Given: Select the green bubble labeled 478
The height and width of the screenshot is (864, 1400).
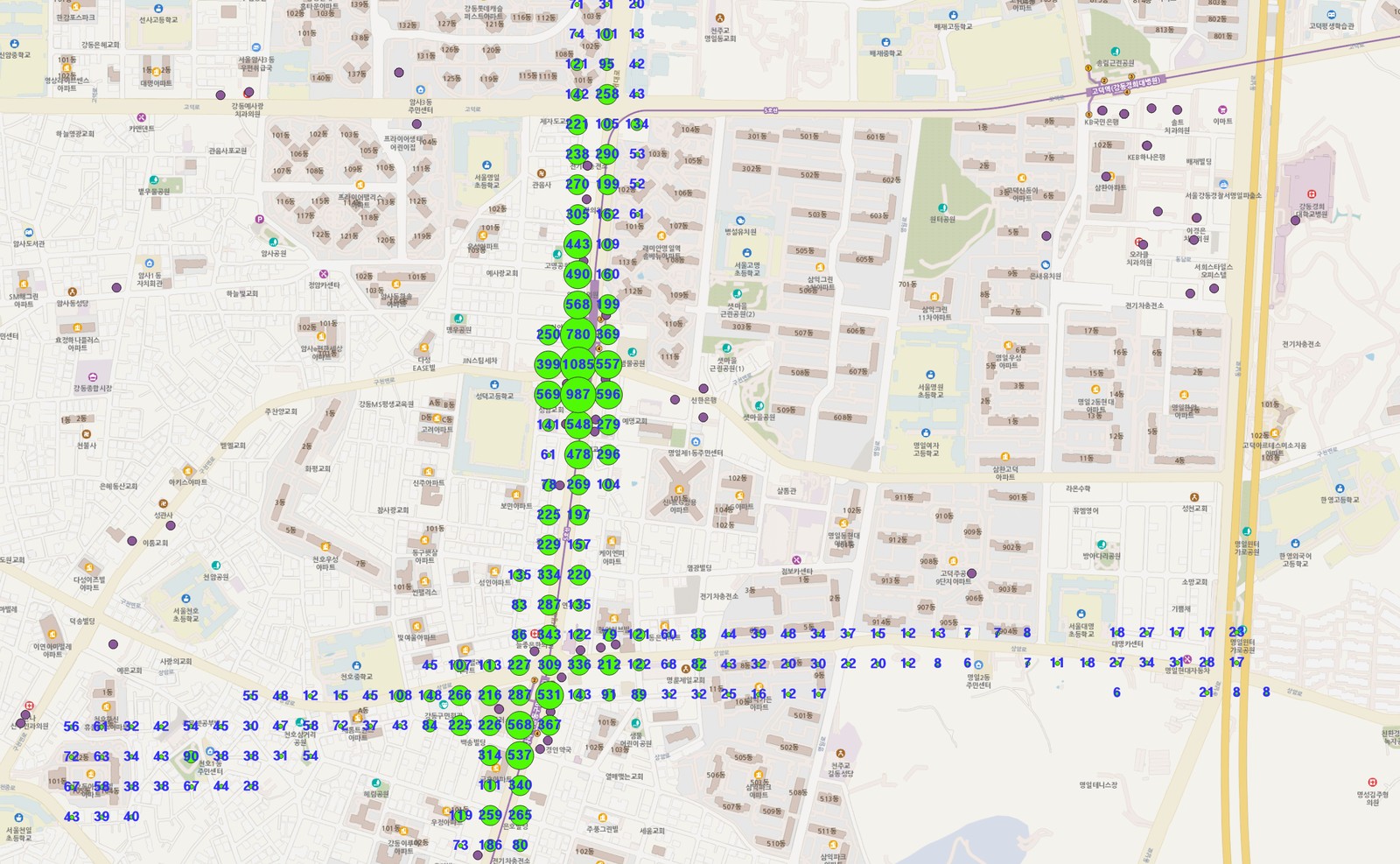Looking at the screenshot, I should pyautogui.click(x=577, y=454).
